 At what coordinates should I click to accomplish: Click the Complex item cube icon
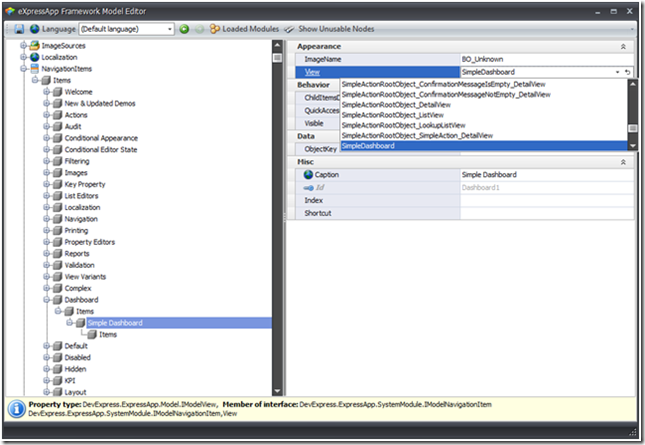[58, 288]
